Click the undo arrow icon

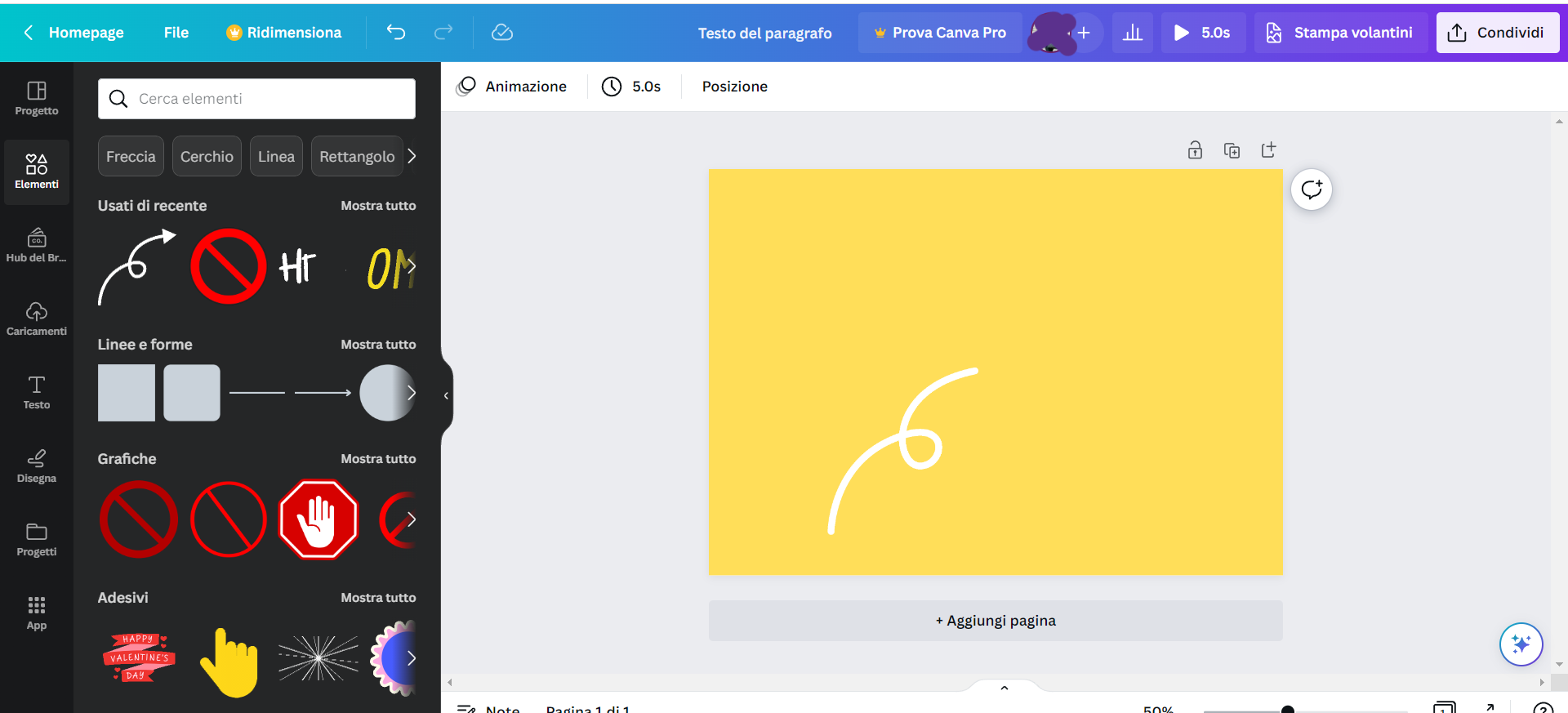tap(396, 33)
